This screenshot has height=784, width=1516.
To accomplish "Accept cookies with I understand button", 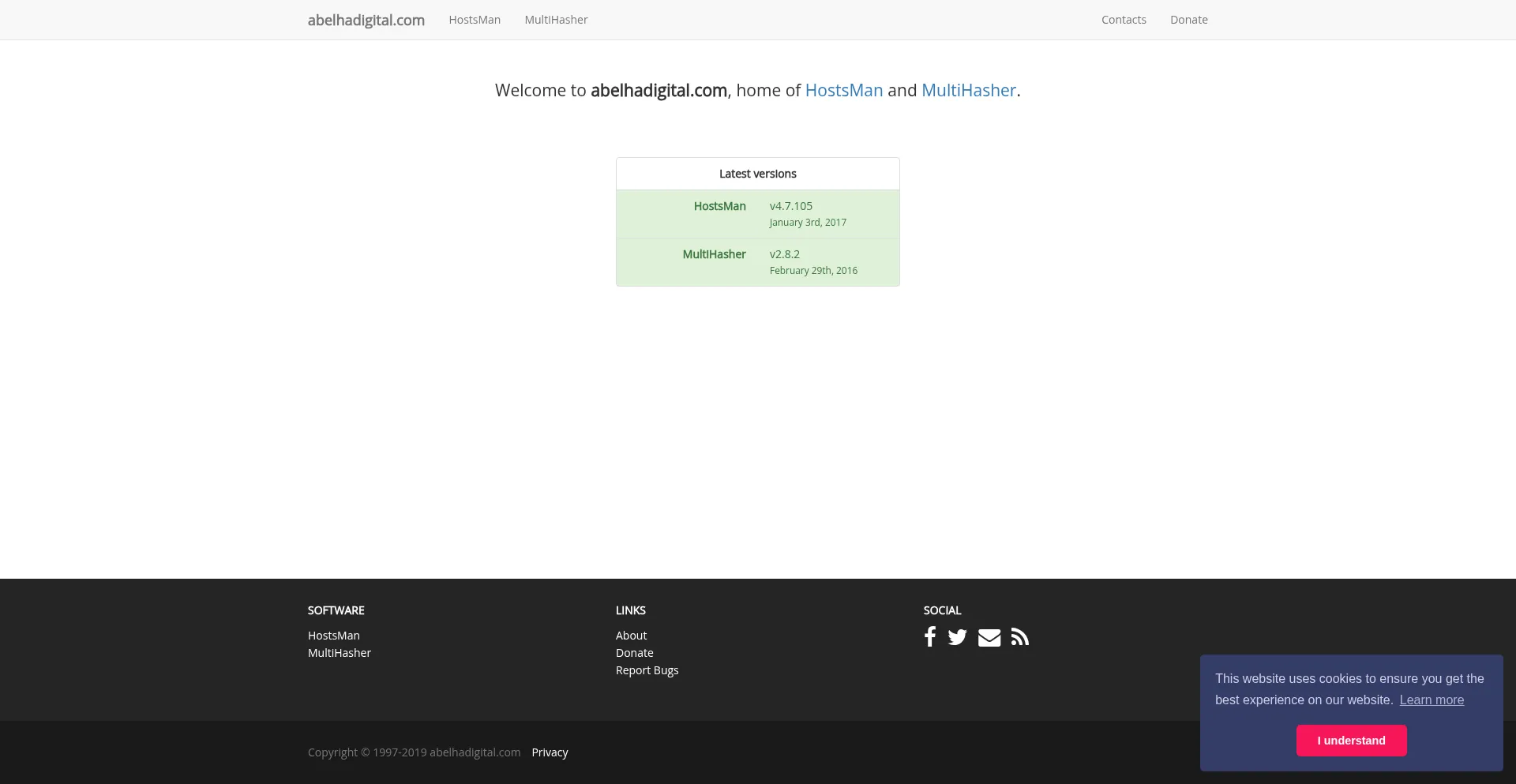I will 1352,741.
